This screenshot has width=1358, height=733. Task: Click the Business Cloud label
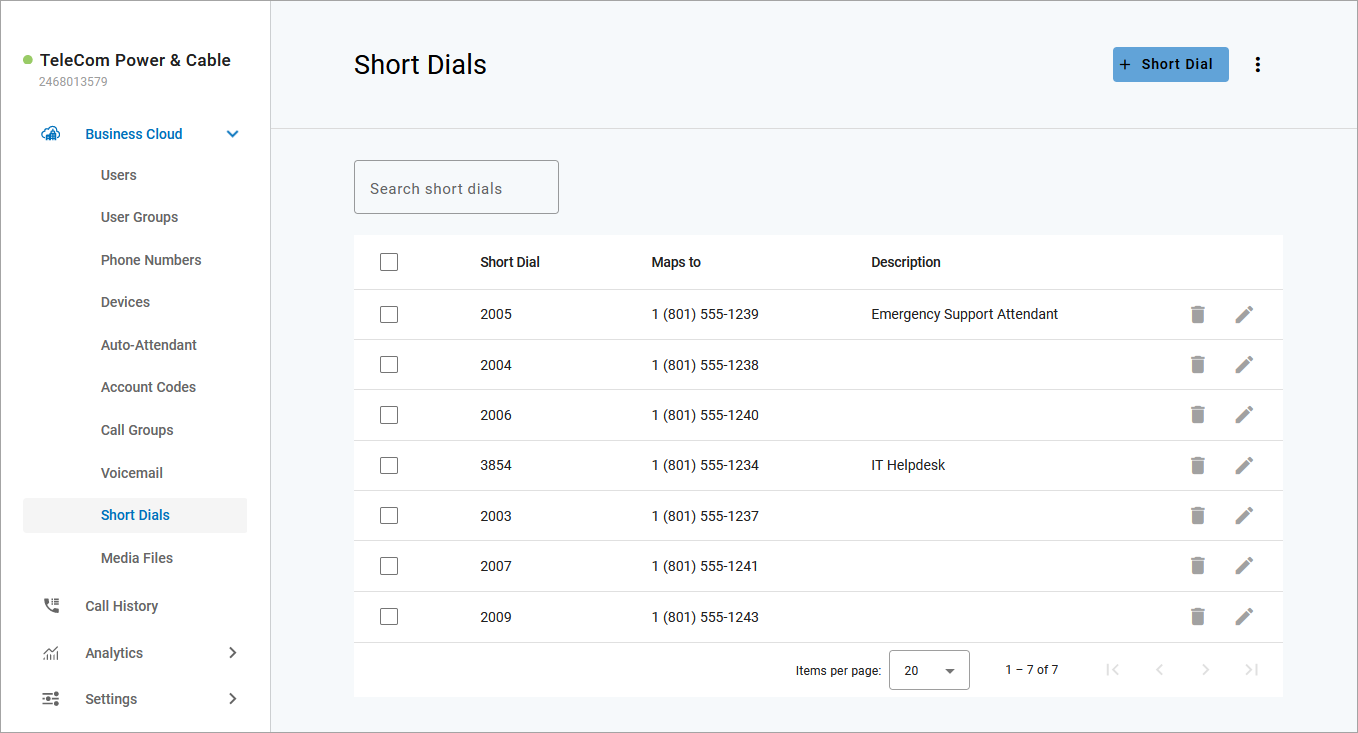134,134
